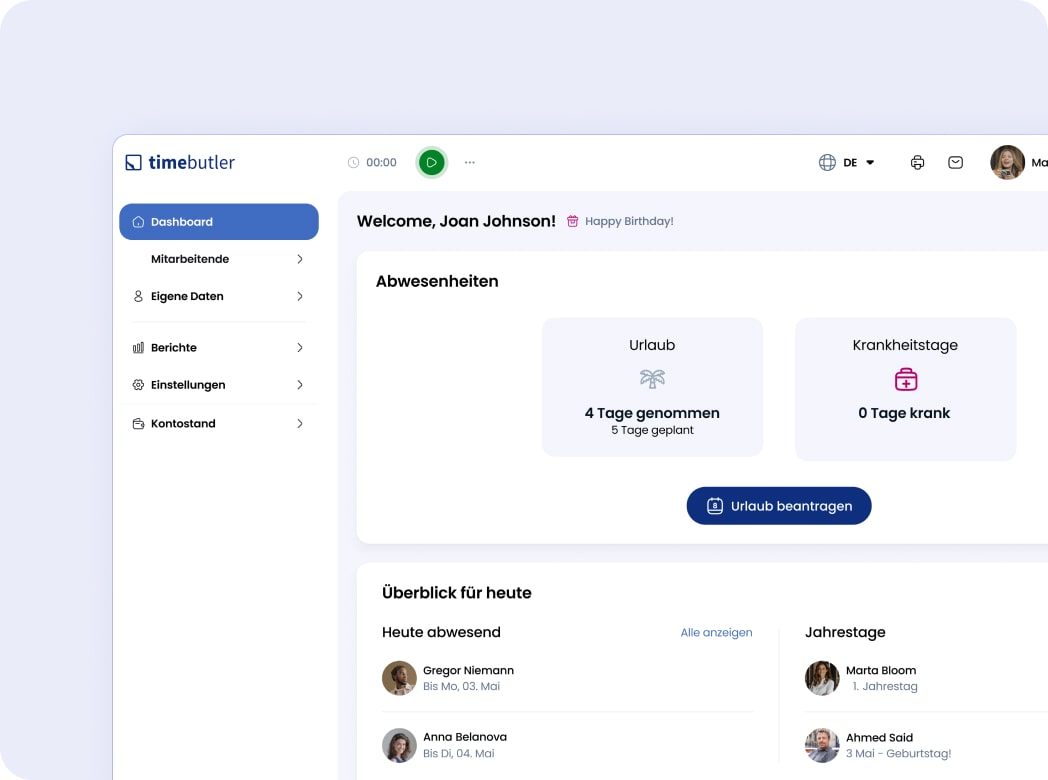Screen dimensions: 1048x780
Task: Expand the Mitarbeitende submenu chevron
Action: pyautogui.click(x=299, y=259)
